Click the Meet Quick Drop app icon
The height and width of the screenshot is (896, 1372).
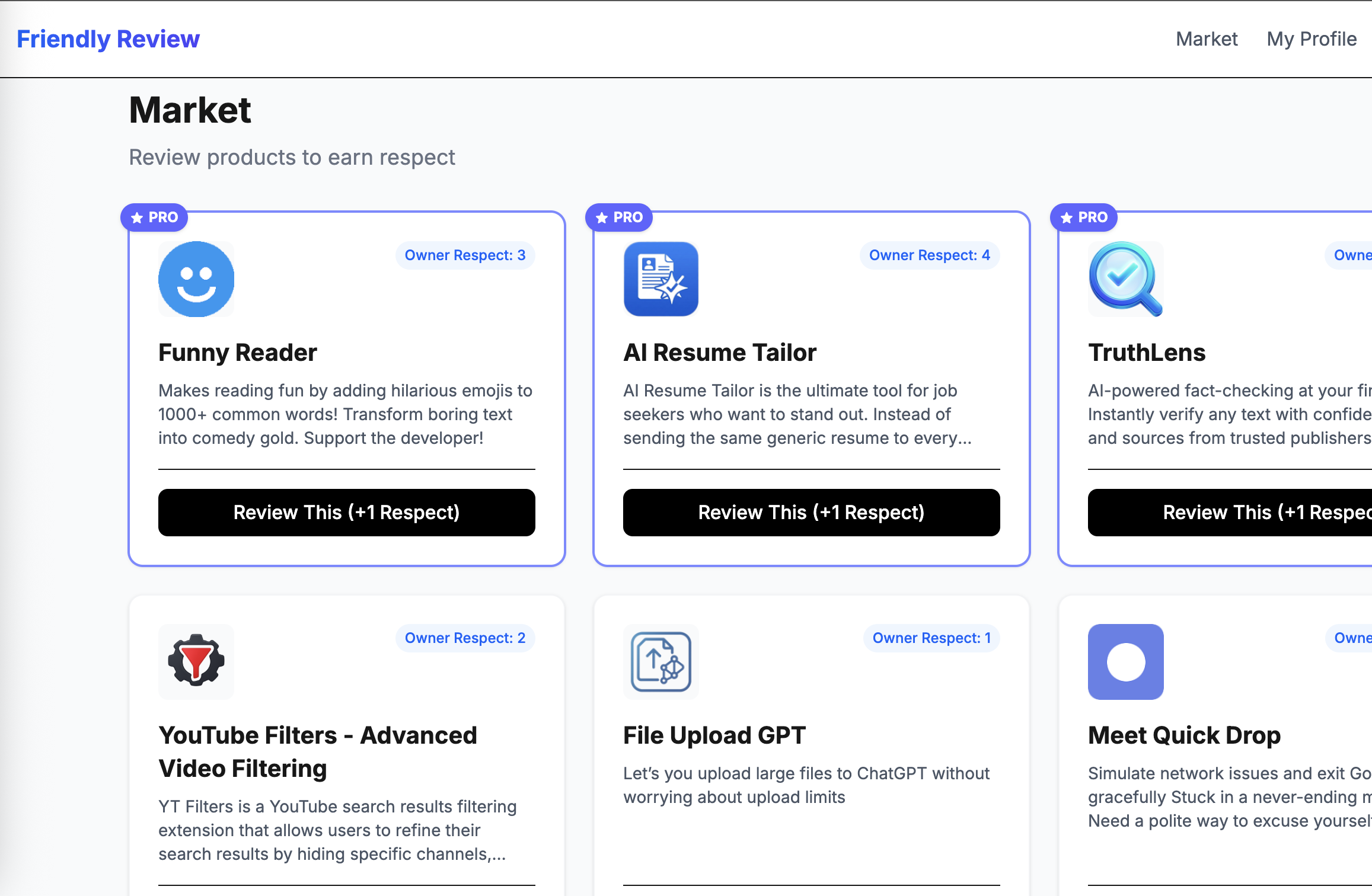coord(1125,662)
